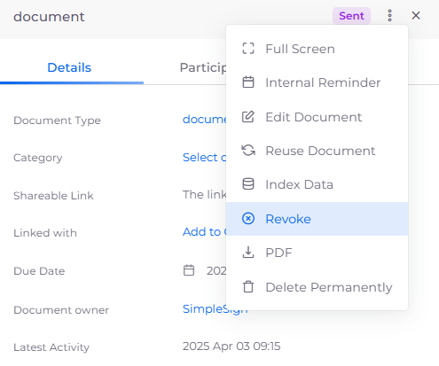The image size is (439, 366).
Task: Click the Reuse Document refresh icon
Action: (x=248, y=150)
